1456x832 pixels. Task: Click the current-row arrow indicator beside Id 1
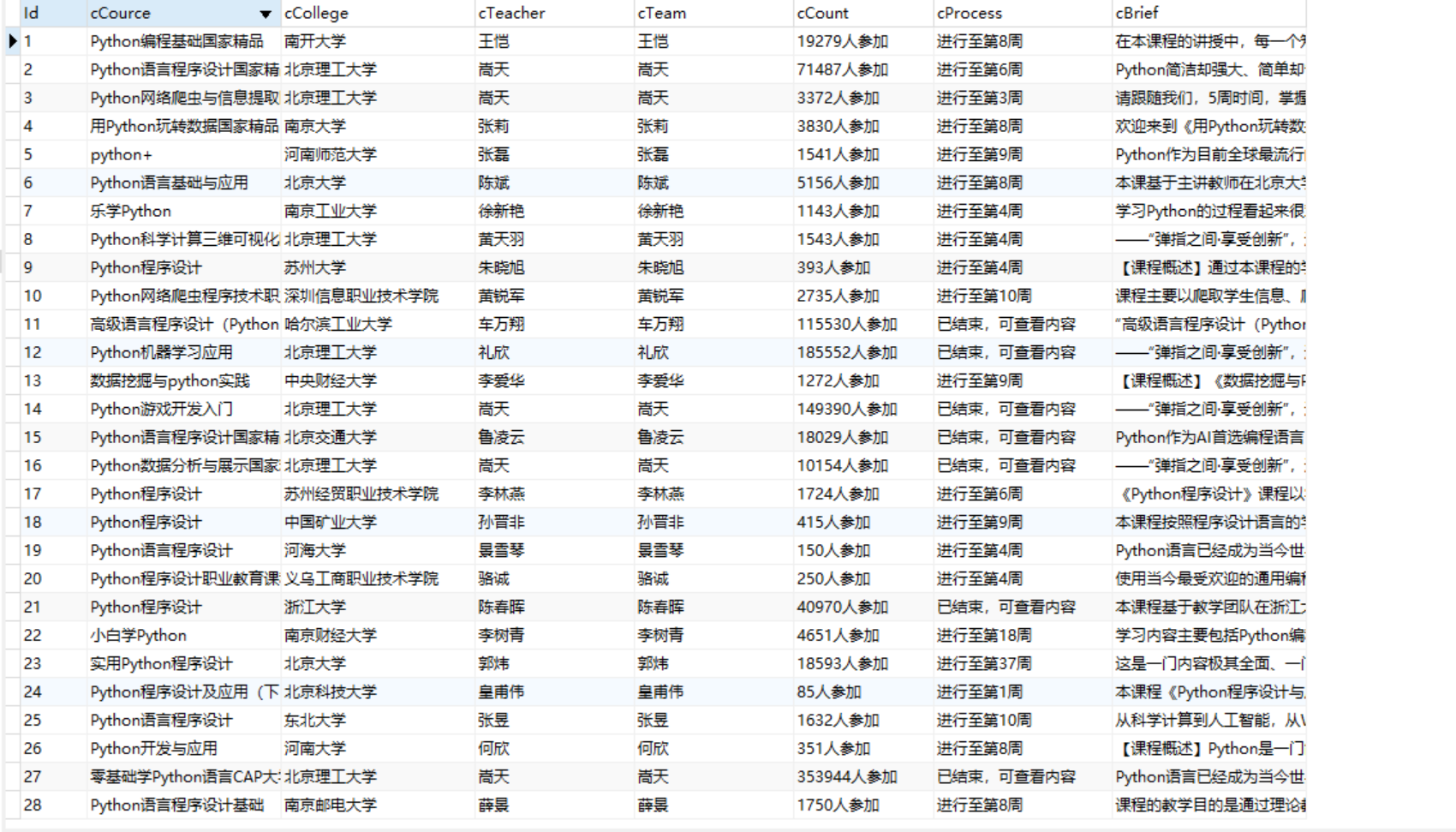pos(12,41)
